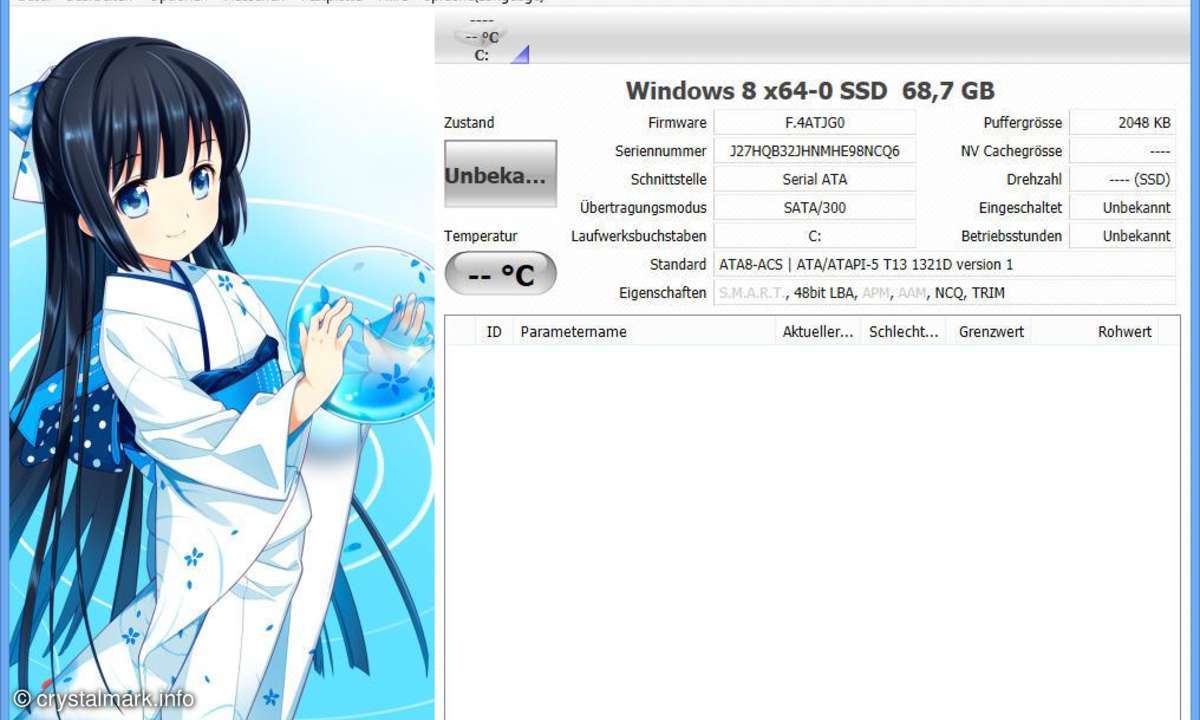Viewport: 1200px width, 720px height.
Task: Click the Firmware field F.4ATJG0
Action: click(x=815, y=123)
